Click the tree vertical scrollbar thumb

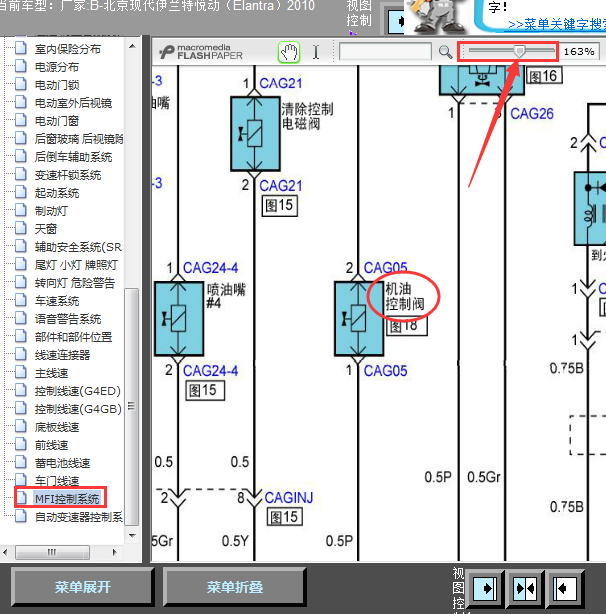click(132, 406)
